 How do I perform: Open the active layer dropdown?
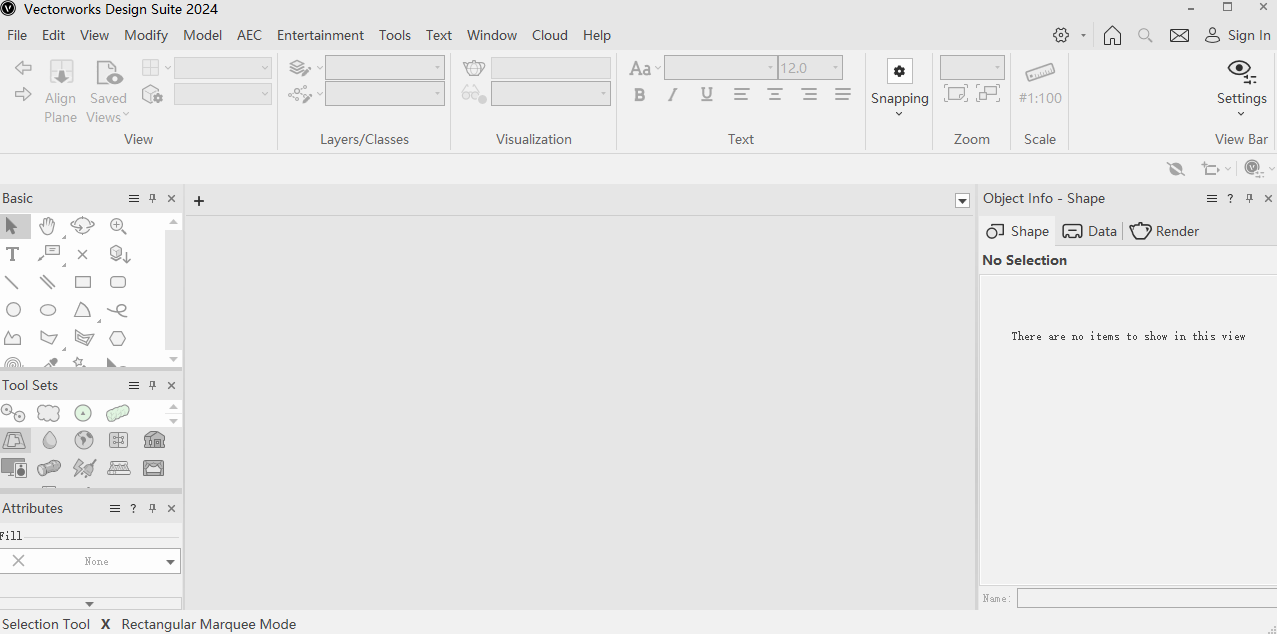[384, 68]
